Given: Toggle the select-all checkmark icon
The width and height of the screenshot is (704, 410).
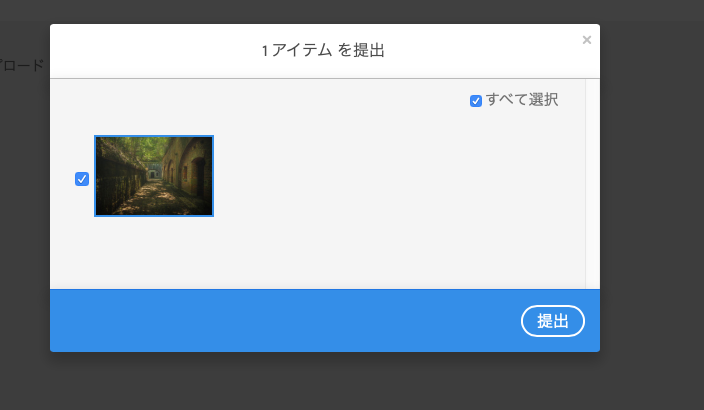Looking at the screenshot, I should pos(476,101).
